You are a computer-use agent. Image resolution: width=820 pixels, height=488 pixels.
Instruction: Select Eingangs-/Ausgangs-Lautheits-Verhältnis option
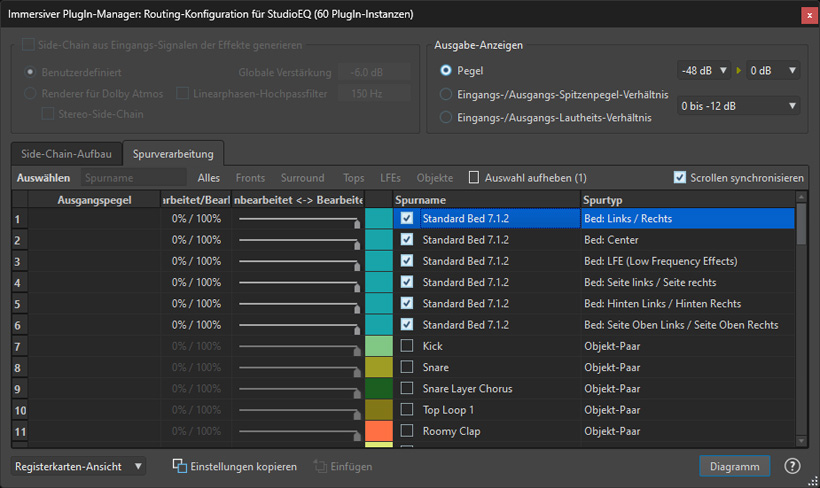click(x=446, y=117)
